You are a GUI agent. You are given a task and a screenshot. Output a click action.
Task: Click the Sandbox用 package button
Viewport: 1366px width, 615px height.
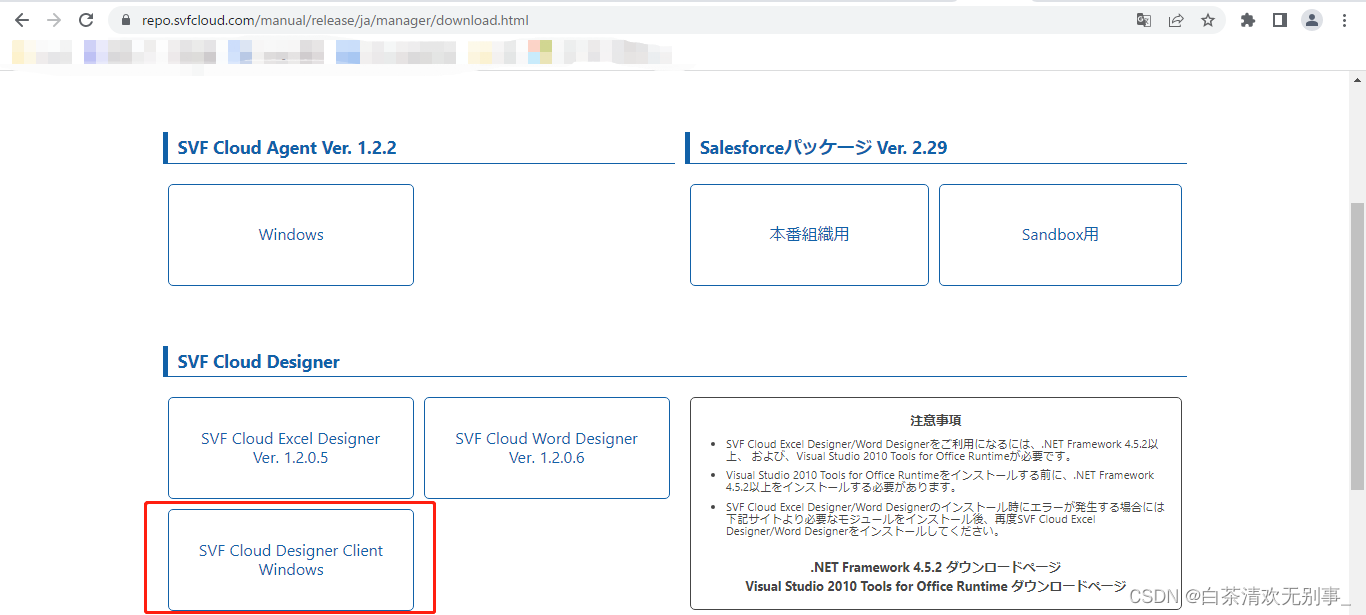coord(1059,234)
